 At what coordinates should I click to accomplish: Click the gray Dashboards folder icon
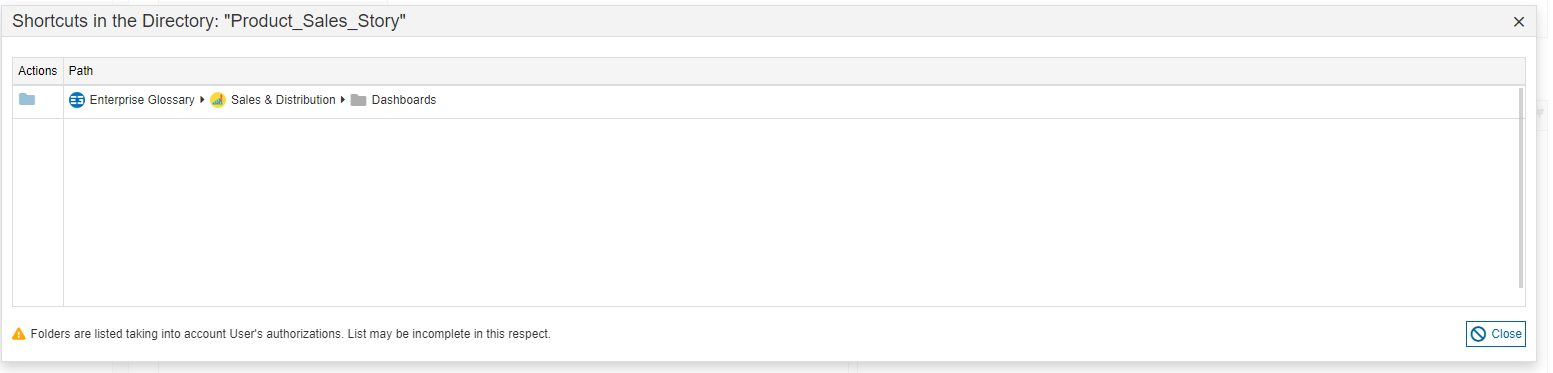(358, 100)
